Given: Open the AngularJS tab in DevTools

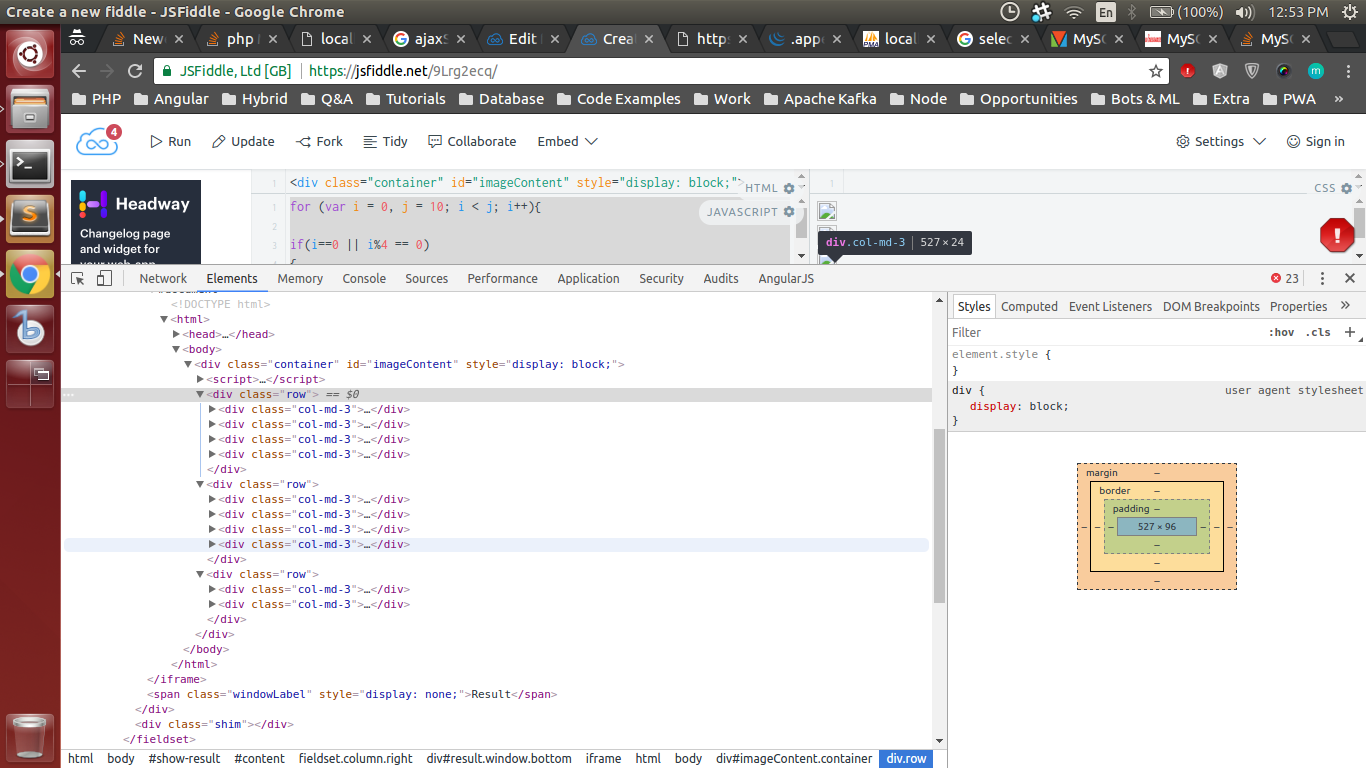Looking at the screenshot, I should click(786, 279).
